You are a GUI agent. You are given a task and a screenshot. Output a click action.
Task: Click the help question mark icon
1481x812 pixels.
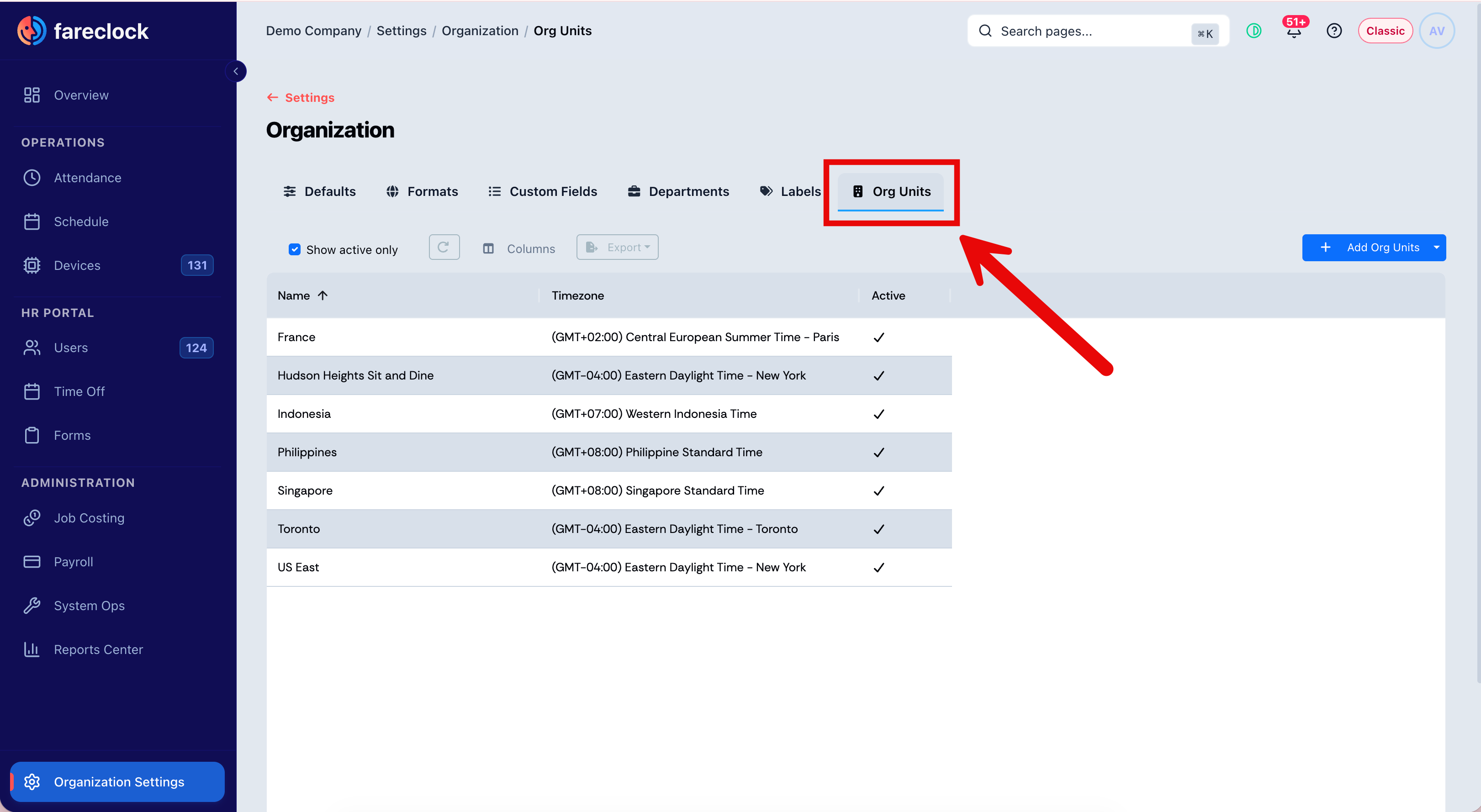tap(1334, 31)
